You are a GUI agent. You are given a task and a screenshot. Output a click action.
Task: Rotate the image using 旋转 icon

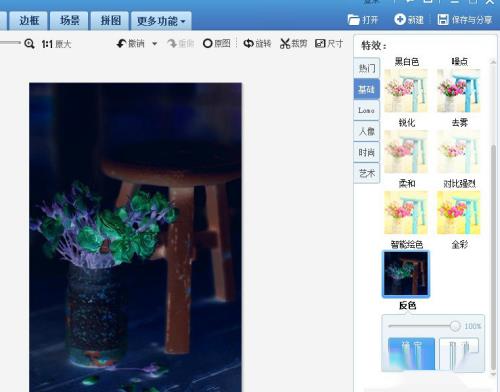click(248, 43)
